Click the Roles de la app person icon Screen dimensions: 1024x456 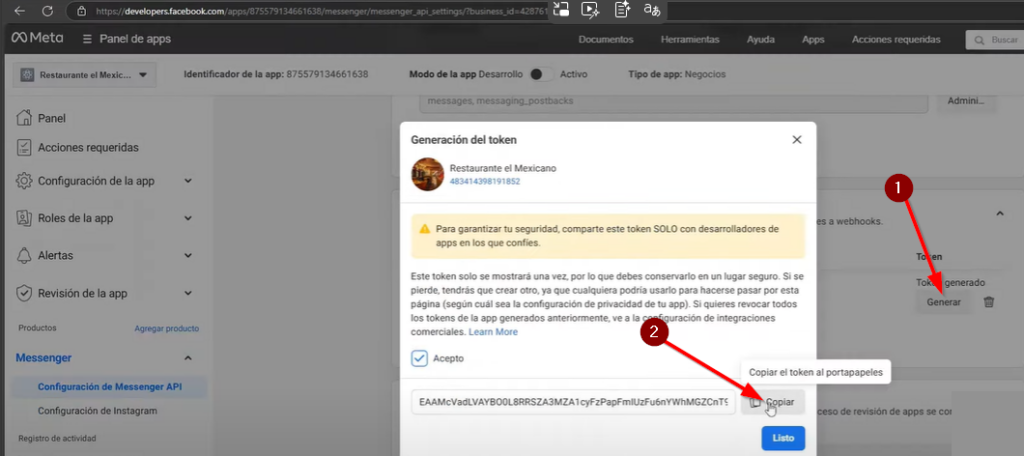pos(24,218)
